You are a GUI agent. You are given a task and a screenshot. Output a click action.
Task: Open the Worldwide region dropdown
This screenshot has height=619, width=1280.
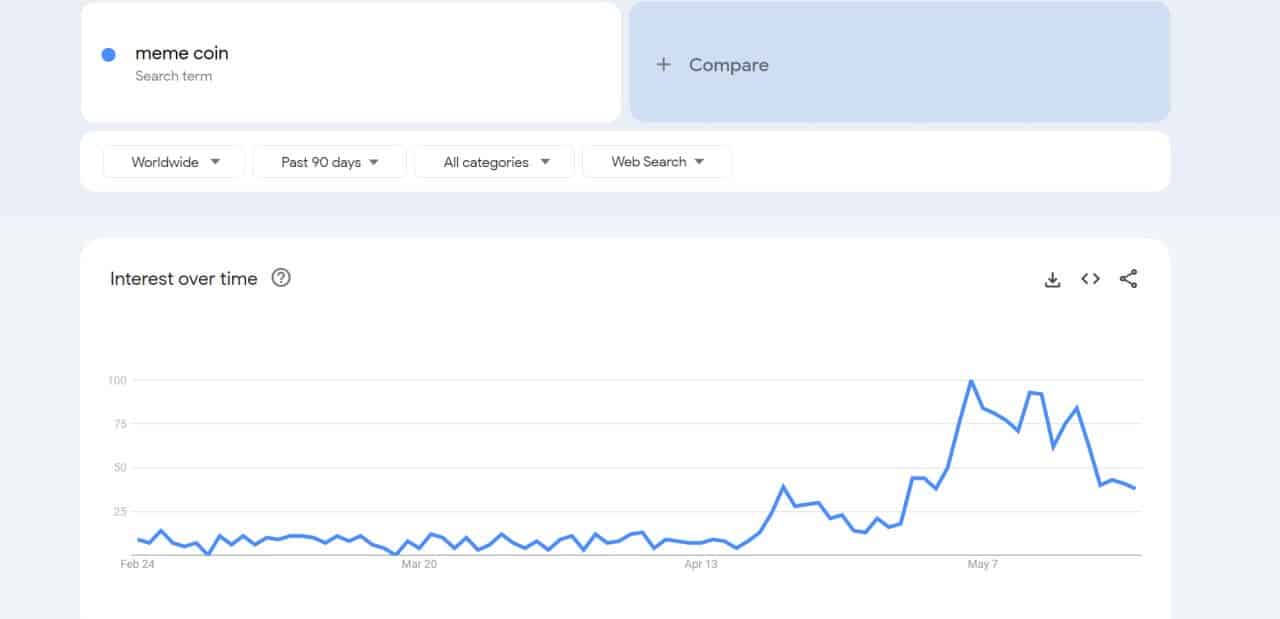(x=174, y=162)
